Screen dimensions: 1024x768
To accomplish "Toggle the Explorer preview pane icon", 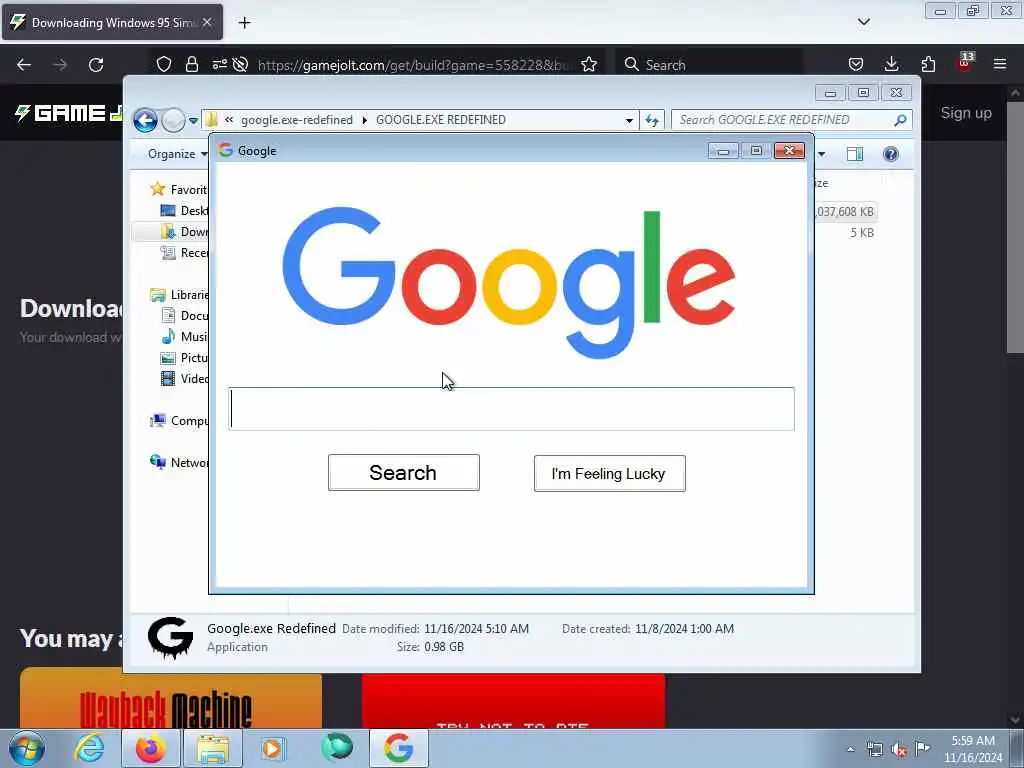I will pyautogui.click(x=855, y=154).
